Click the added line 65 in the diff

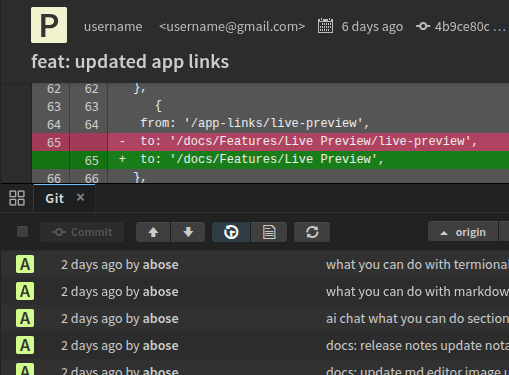click(x=270, y=160)
